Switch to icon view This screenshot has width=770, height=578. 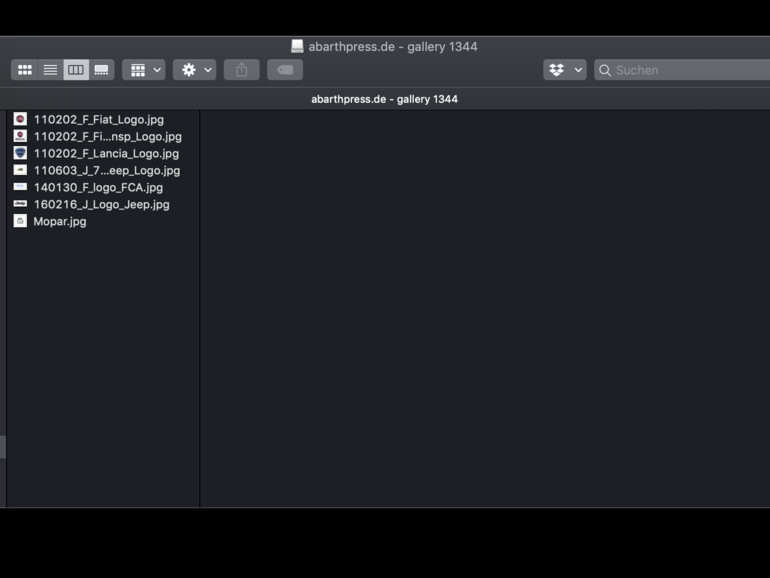tap(25, 70)
